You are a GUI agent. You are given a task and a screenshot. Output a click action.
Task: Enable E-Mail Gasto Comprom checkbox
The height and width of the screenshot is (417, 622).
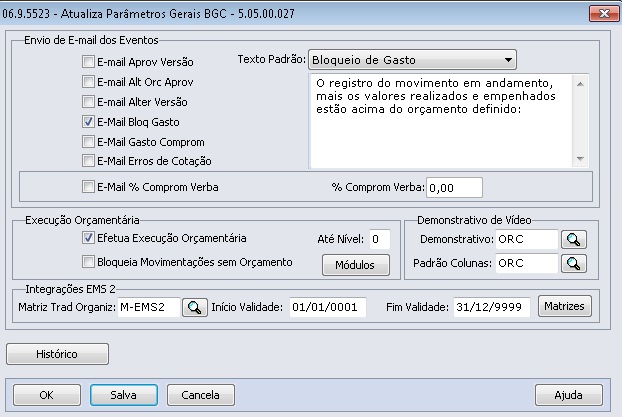point(88,142)
